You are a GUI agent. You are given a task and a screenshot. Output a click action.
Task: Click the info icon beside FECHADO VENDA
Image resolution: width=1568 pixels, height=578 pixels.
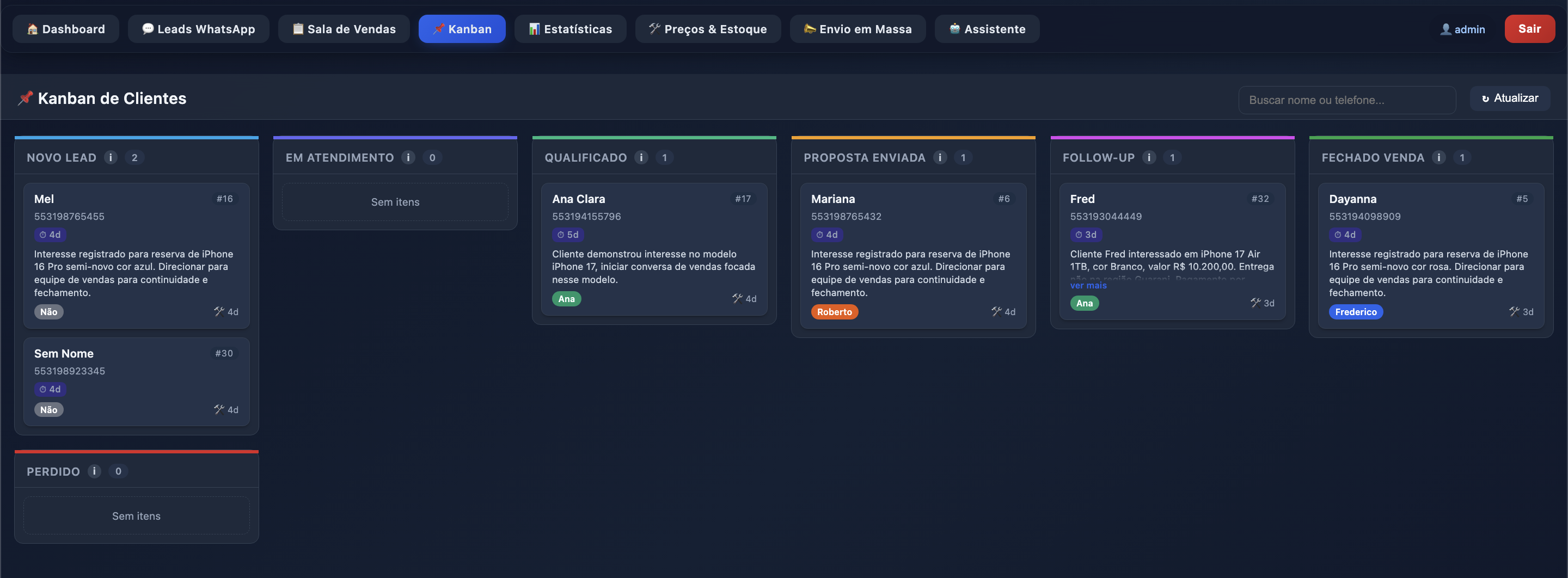click(x=1439, y=158)
